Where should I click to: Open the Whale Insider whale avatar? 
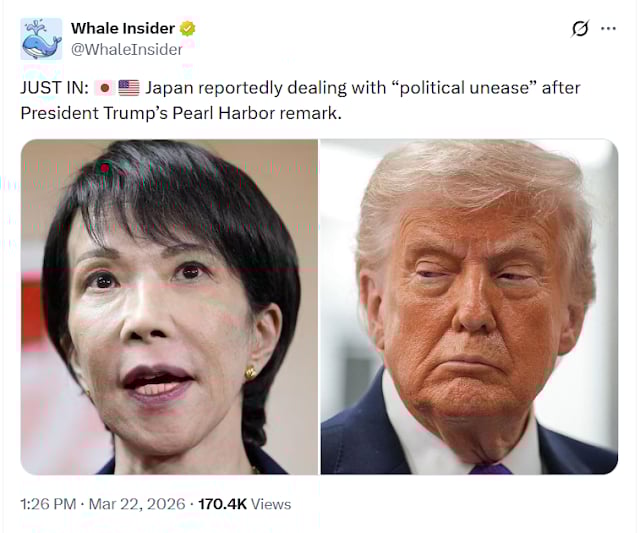(x=41, y=39)
